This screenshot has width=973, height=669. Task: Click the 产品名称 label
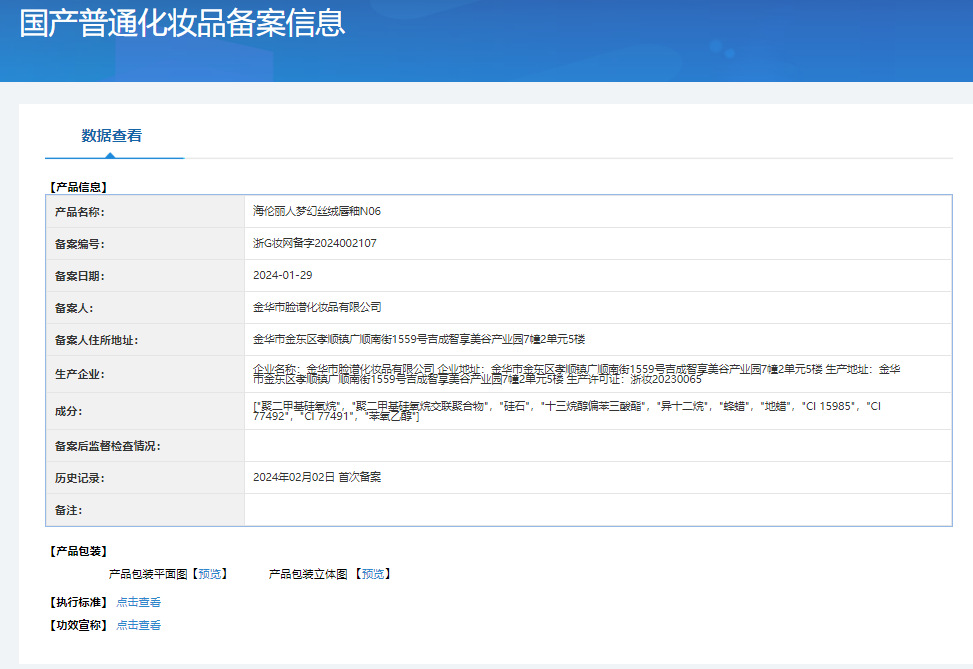79,212
